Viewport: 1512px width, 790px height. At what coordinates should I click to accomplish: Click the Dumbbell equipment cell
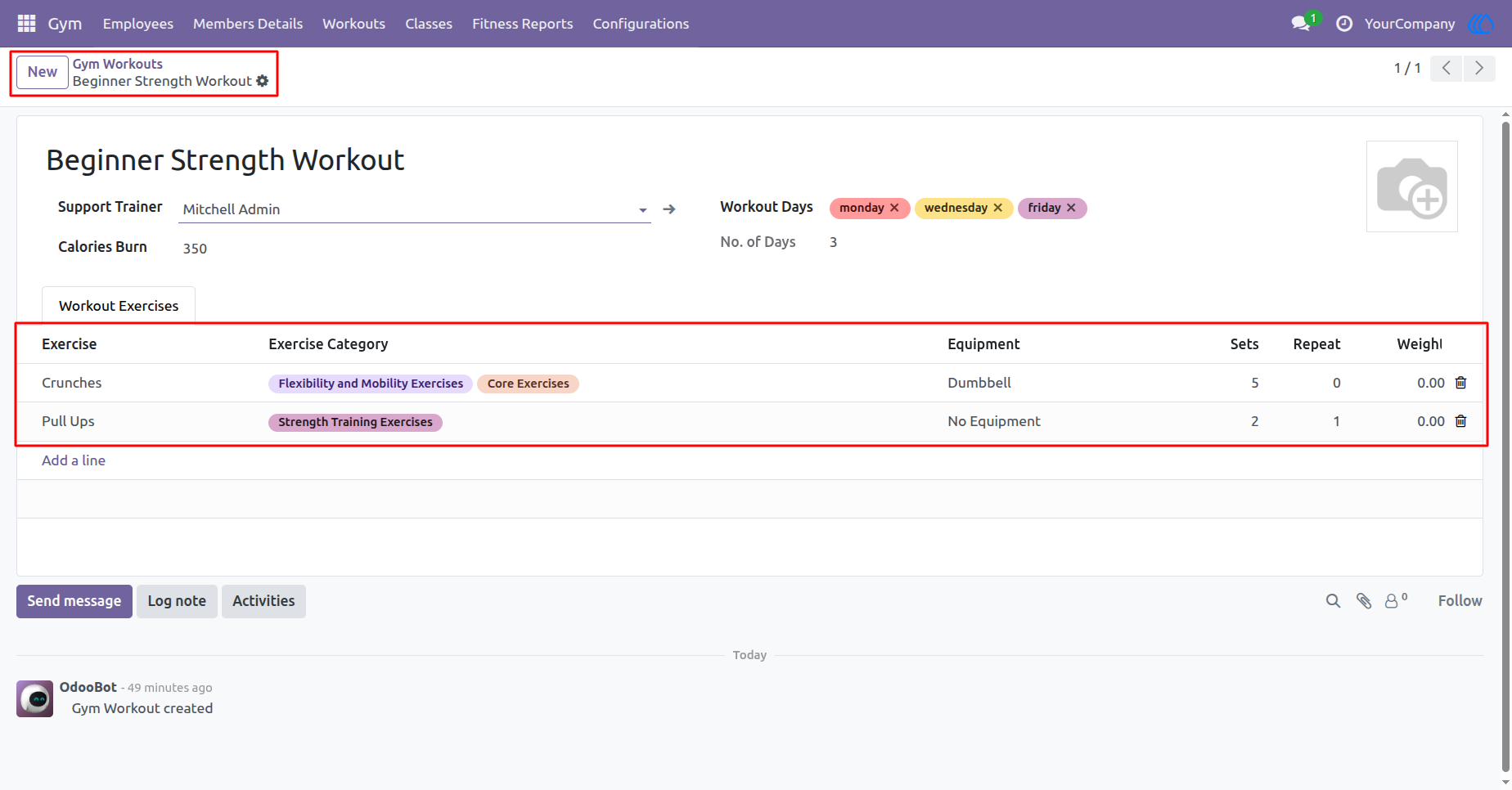pos(979,383)
